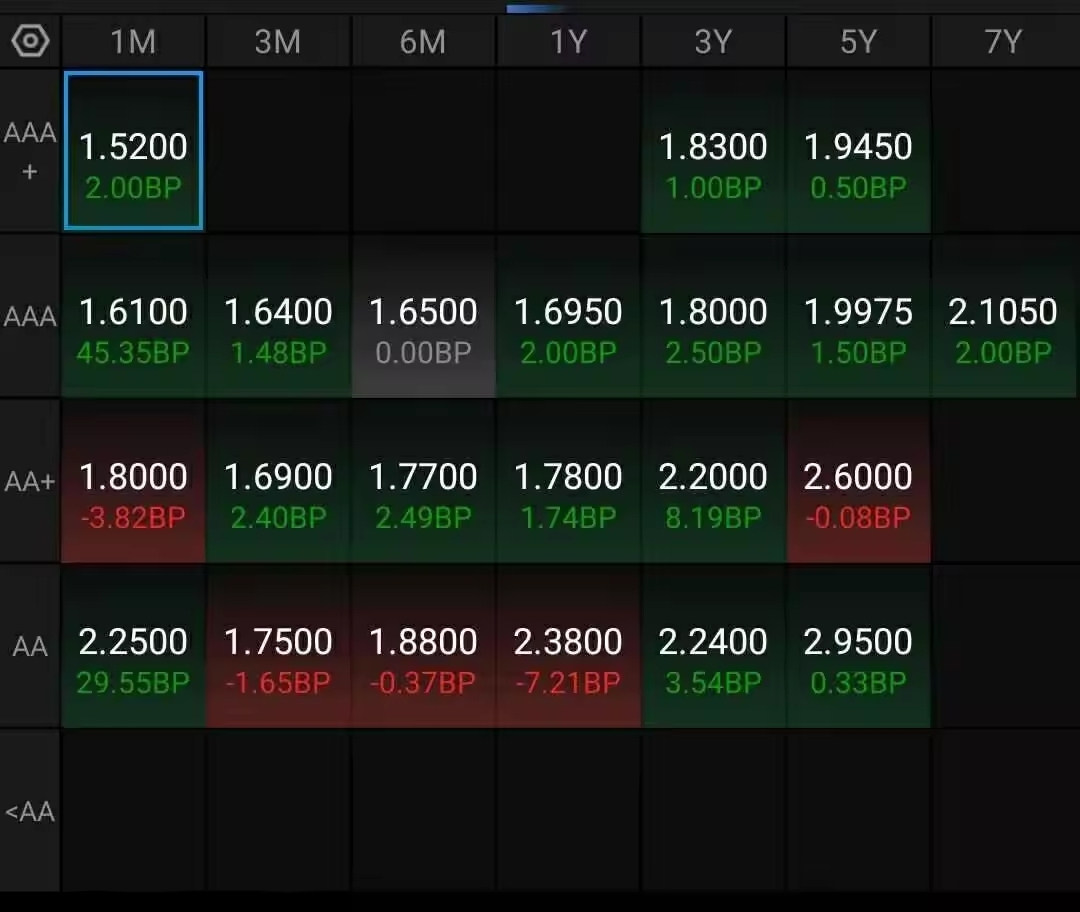This screenshot has height=912, width=1080.
Task: Open the 1.6900 cell with 2.40BP
Action: click(x=278, y=481)
